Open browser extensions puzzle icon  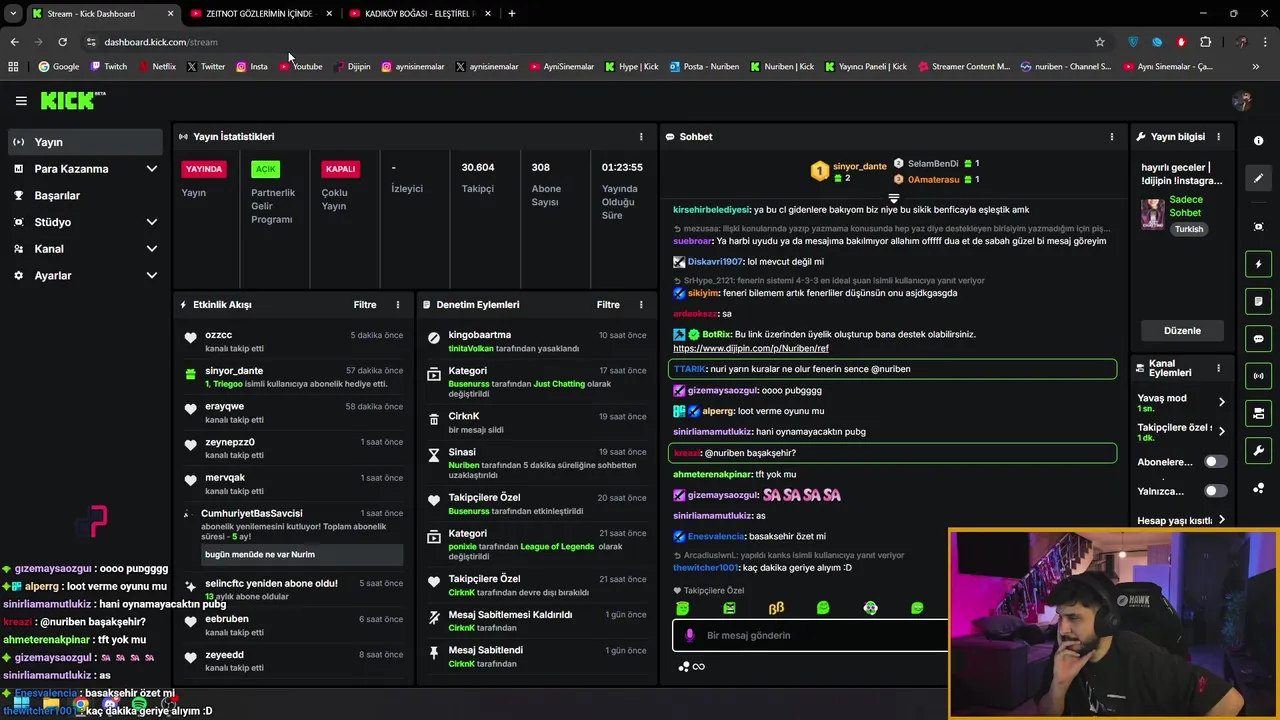coord(1205,42)
